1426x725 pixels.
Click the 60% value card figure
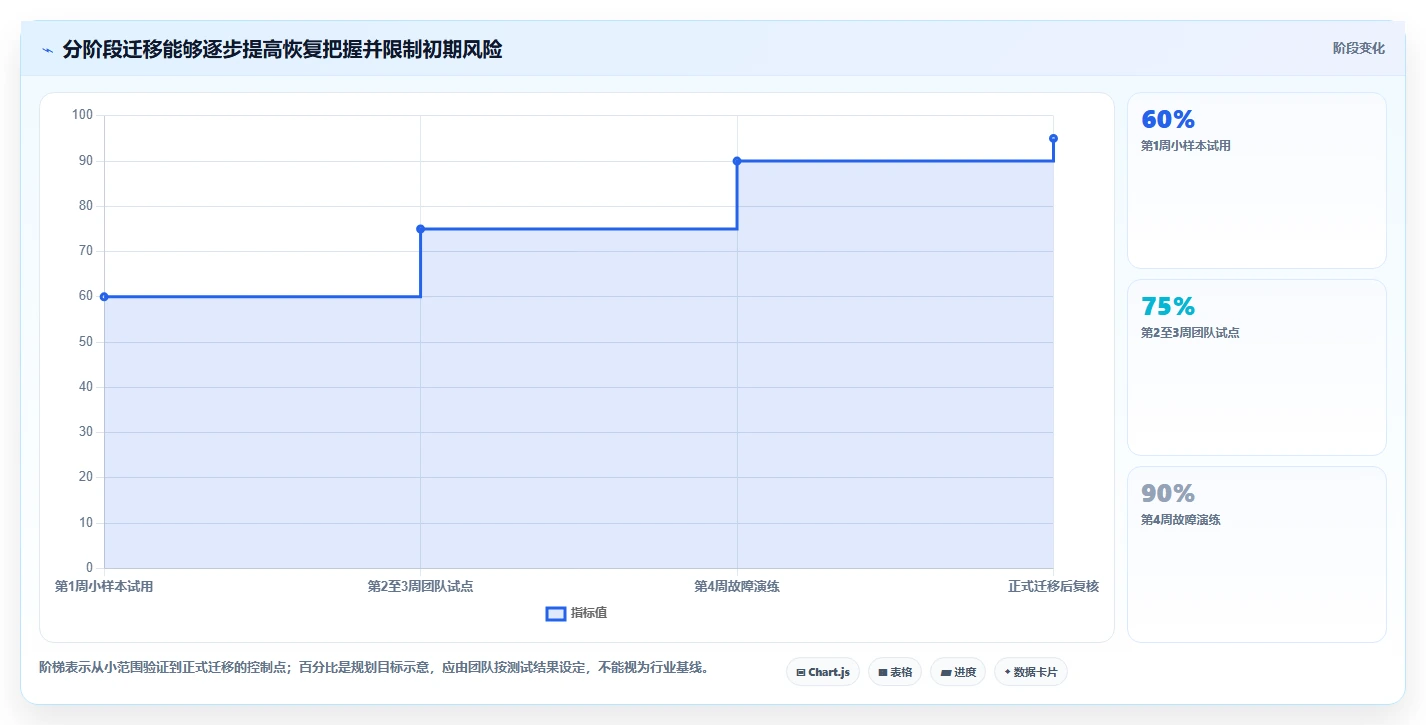[x=1168, y=120]
